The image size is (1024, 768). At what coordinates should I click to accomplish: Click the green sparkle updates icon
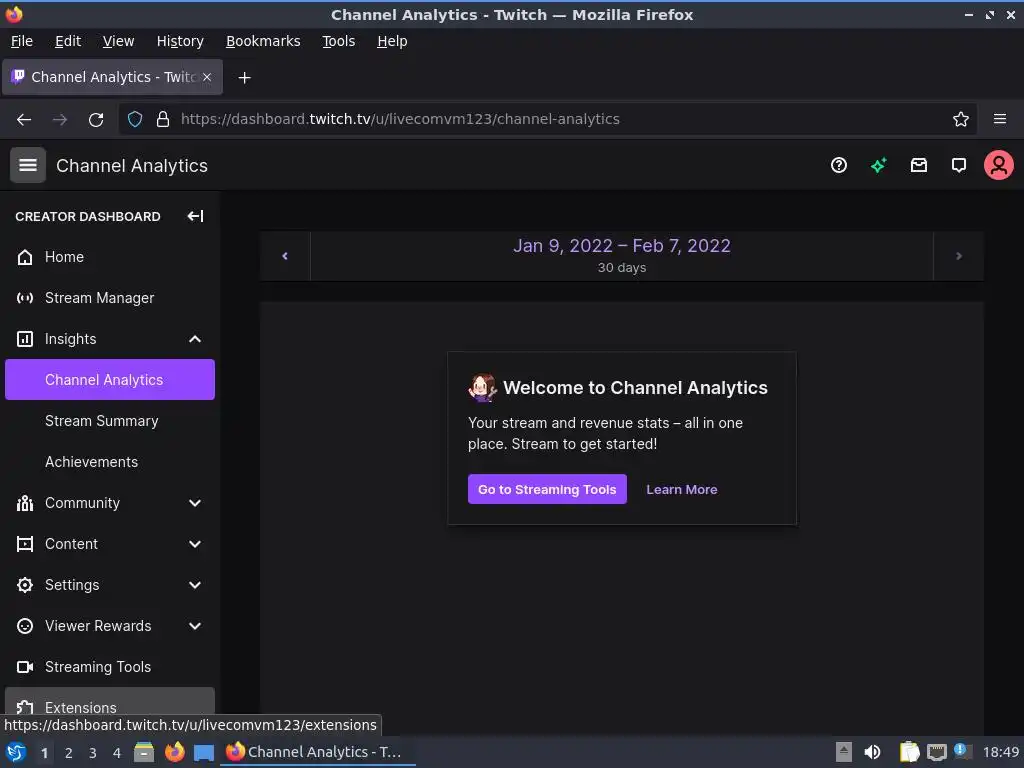click(x=878, y=165)
